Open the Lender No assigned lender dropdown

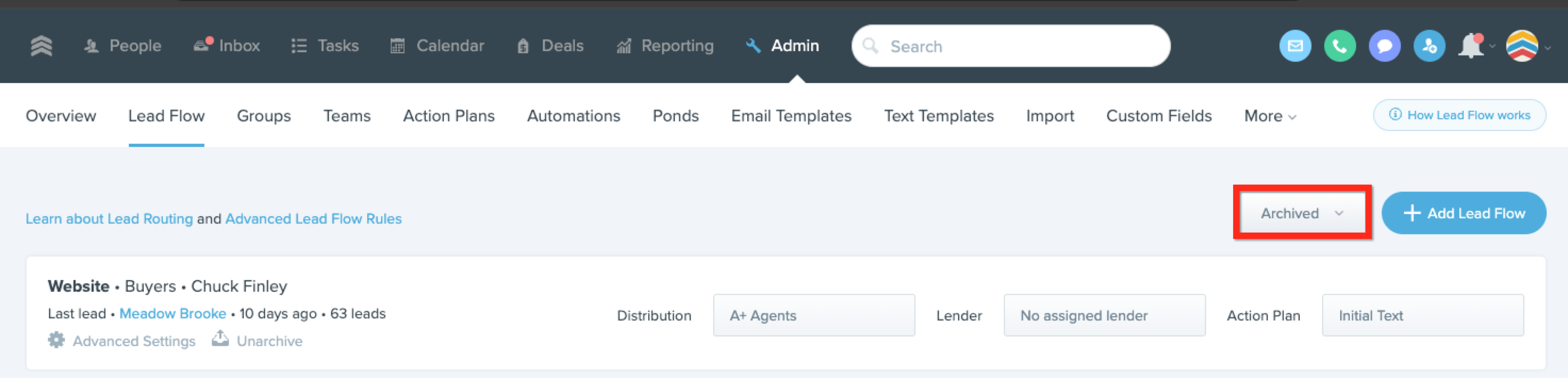point(1104,315)
